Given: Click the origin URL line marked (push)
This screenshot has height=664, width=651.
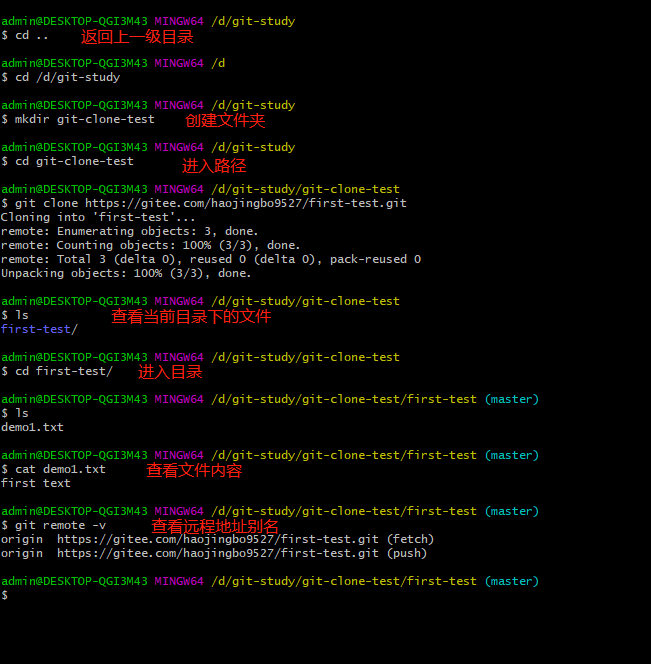Looking at the screenshot, I should pos(214,553).
